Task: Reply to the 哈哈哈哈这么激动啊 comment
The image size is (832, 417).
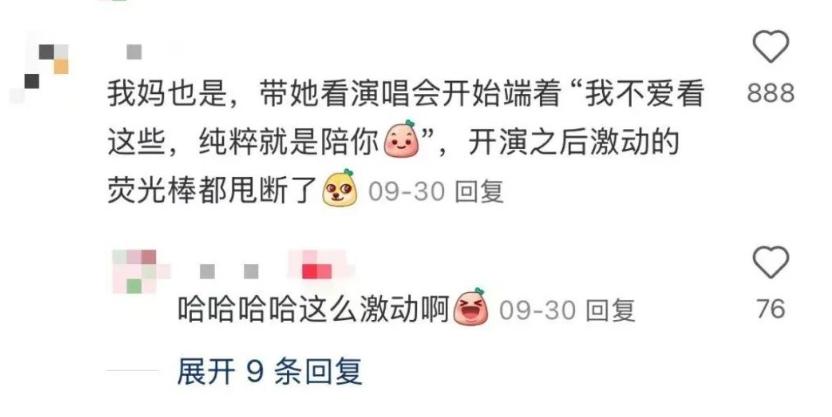Action: click(x=610, y=310)
